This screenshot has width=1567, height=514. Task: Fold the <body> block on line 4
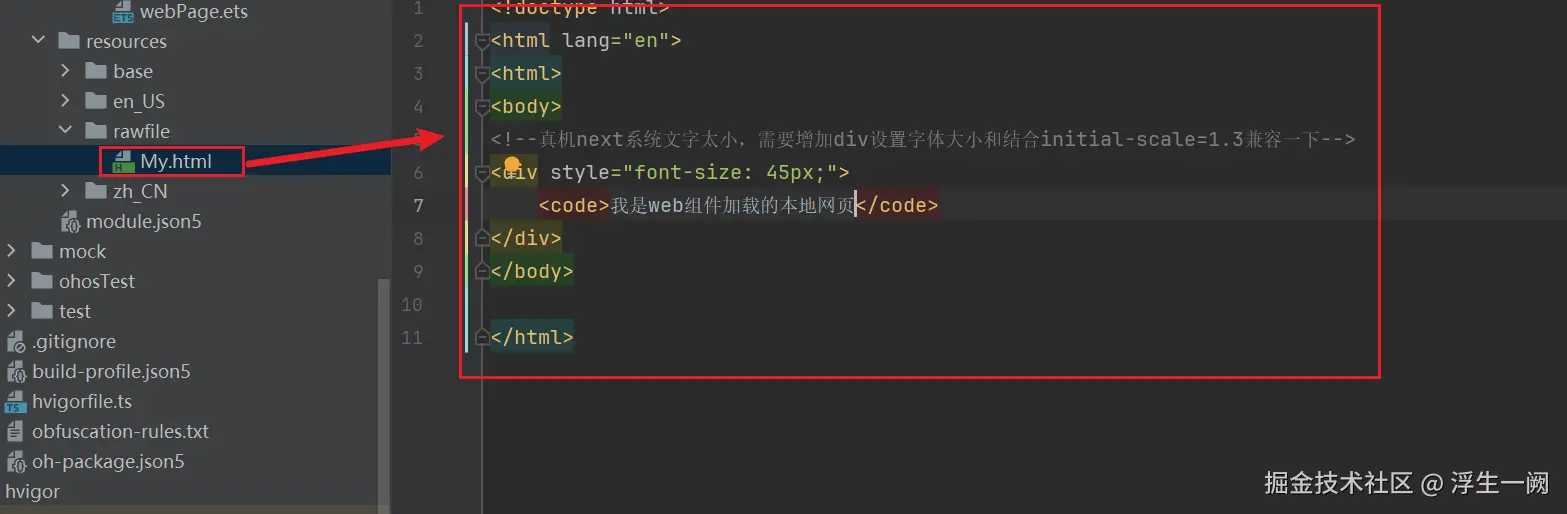point(482,107)
